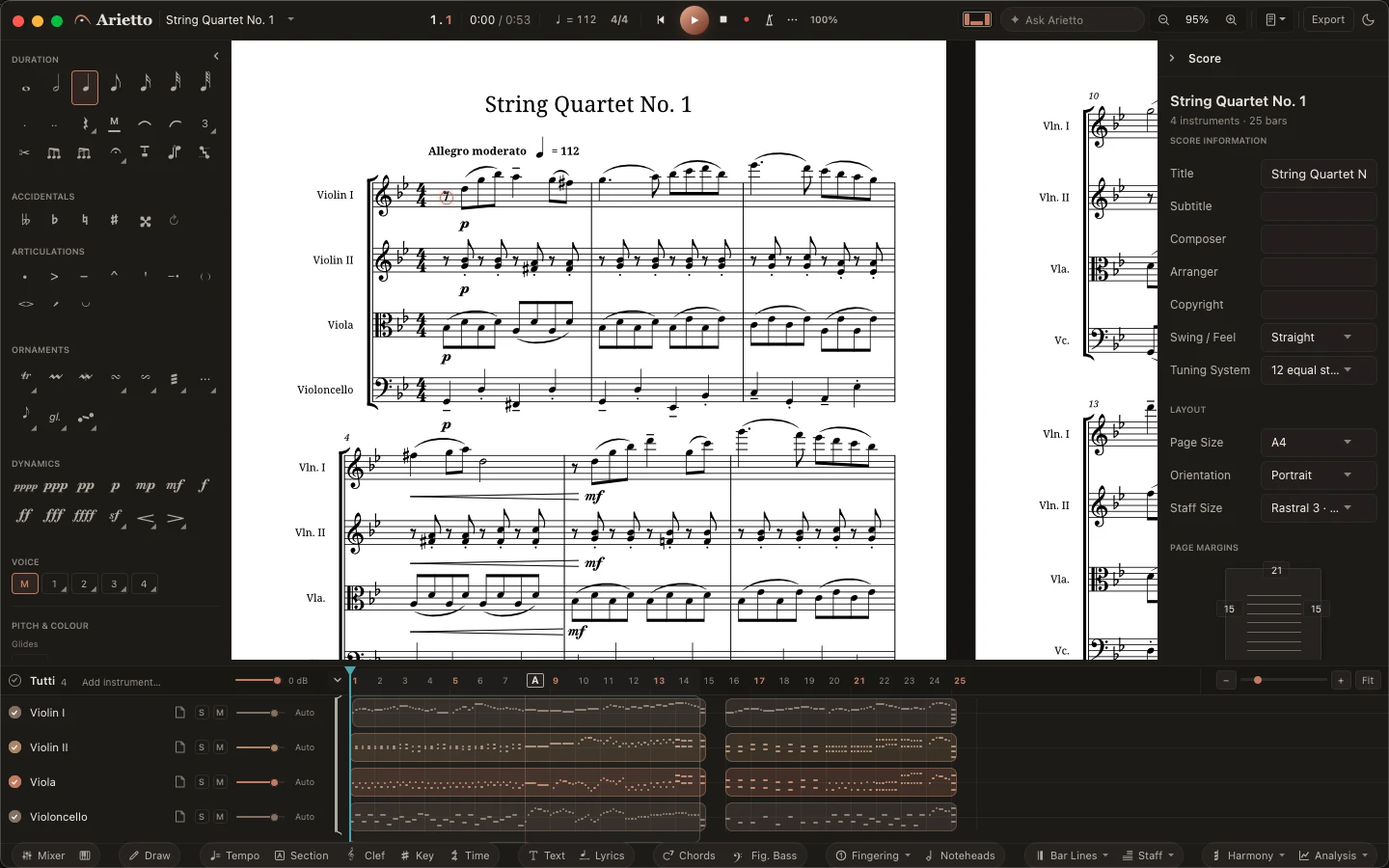Apply the staccato articulation dot

tap(25, 277)
